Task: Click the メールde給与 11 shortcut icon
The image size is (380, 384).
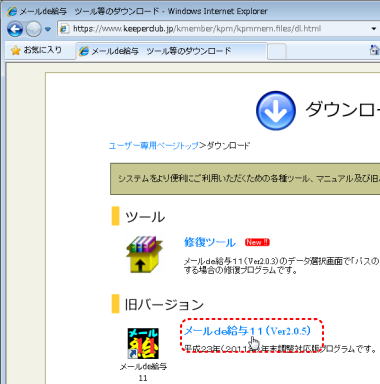Action: pyautogui.click(x=143, y=343)
